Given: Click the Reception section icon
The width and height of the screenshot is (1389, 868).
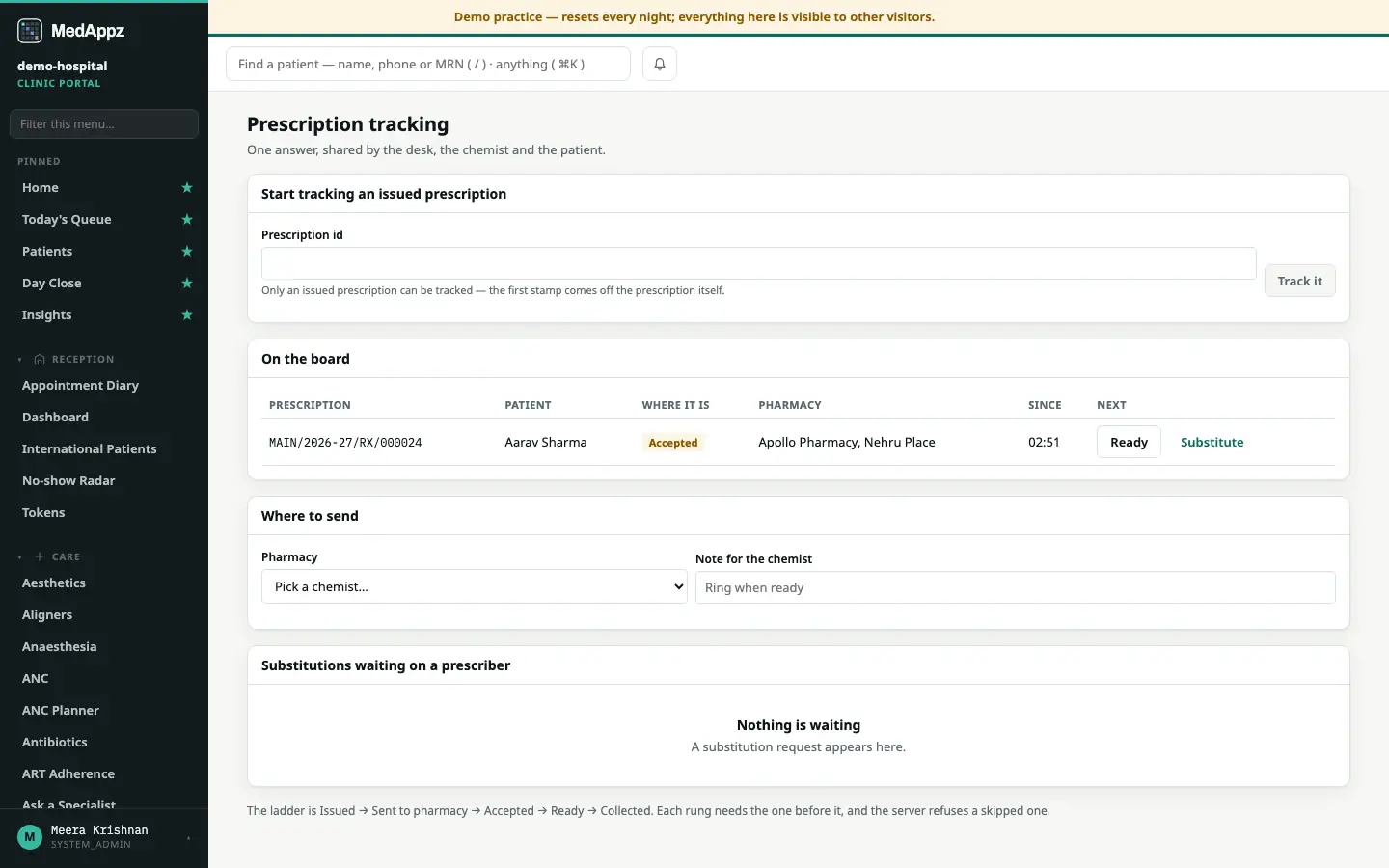Looking at the screenshot, I should point(40,360).
